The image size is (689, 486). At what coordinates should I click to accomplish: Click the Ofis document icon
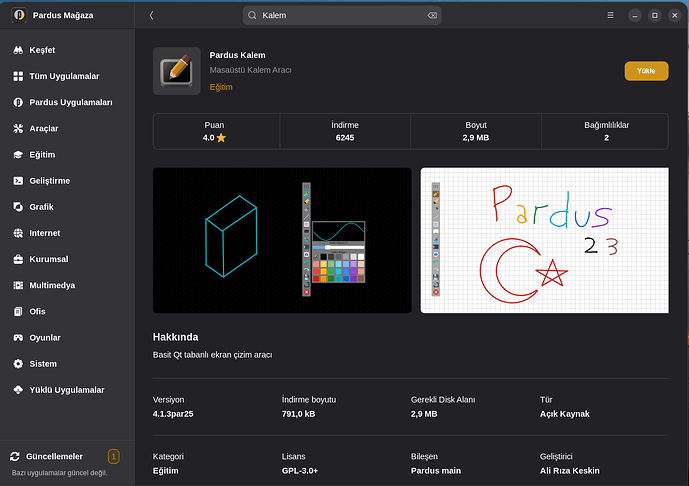[x=18, y=312]
